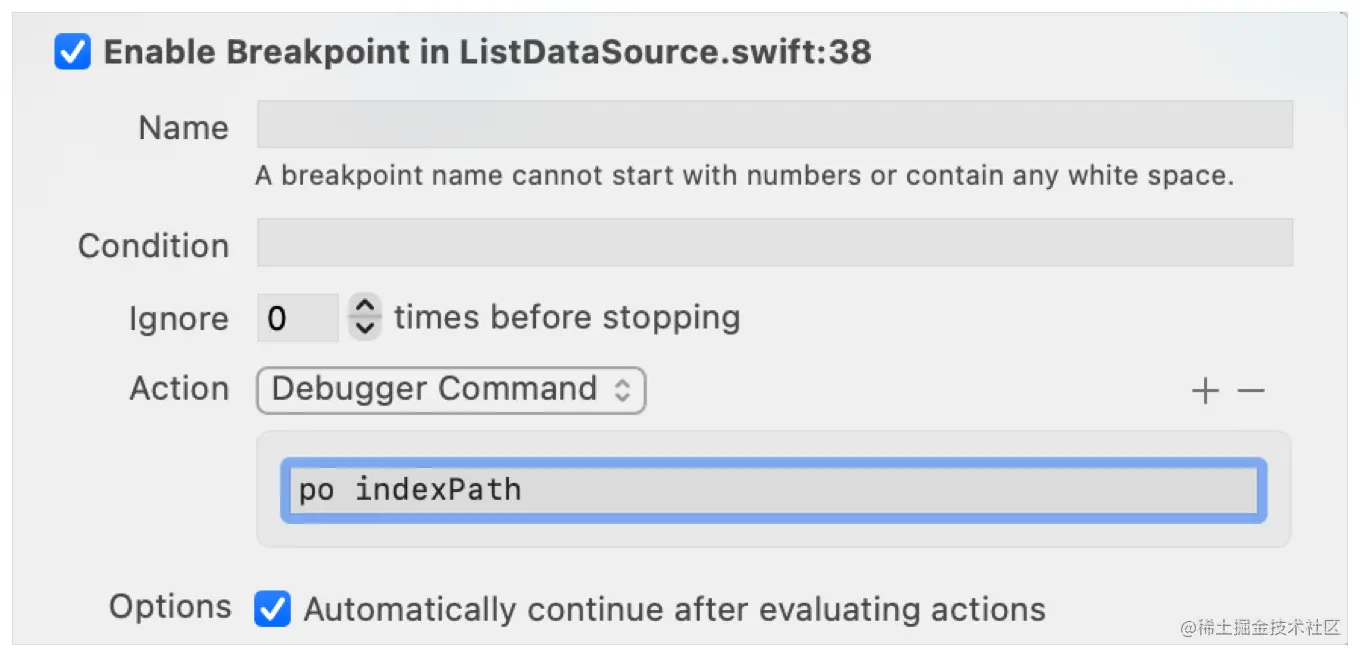Click the minus icon to delete the Debugger Command action
This screenshot has width=1360, height=657.
click(1251, 390)
